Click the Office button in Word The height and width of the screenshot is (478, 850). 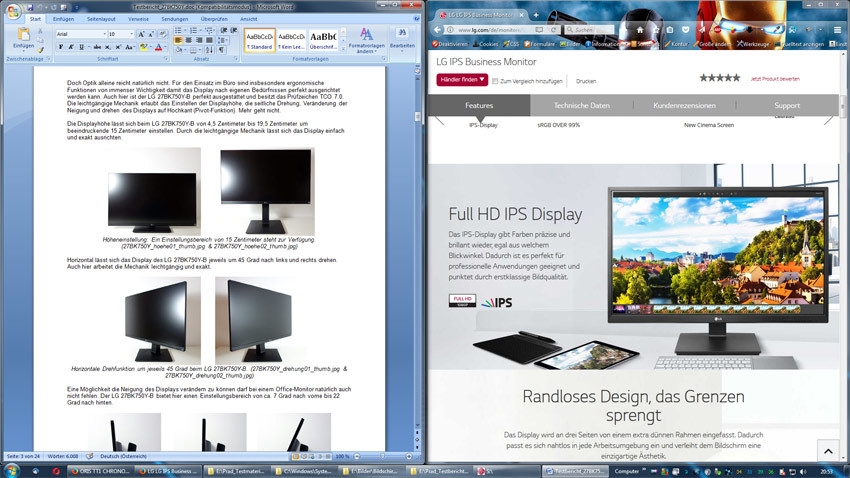(x=12, y=10)
